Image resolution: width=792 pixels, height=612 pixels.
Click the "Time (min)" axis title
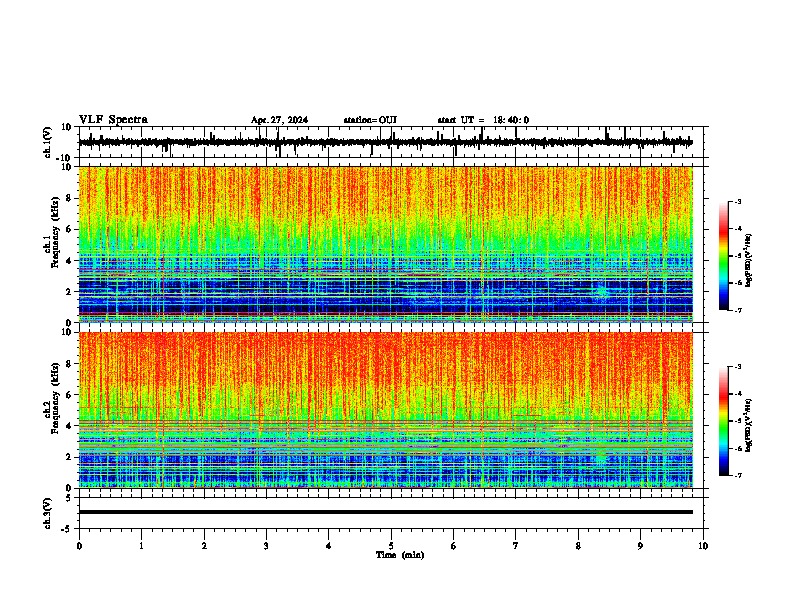400,555
